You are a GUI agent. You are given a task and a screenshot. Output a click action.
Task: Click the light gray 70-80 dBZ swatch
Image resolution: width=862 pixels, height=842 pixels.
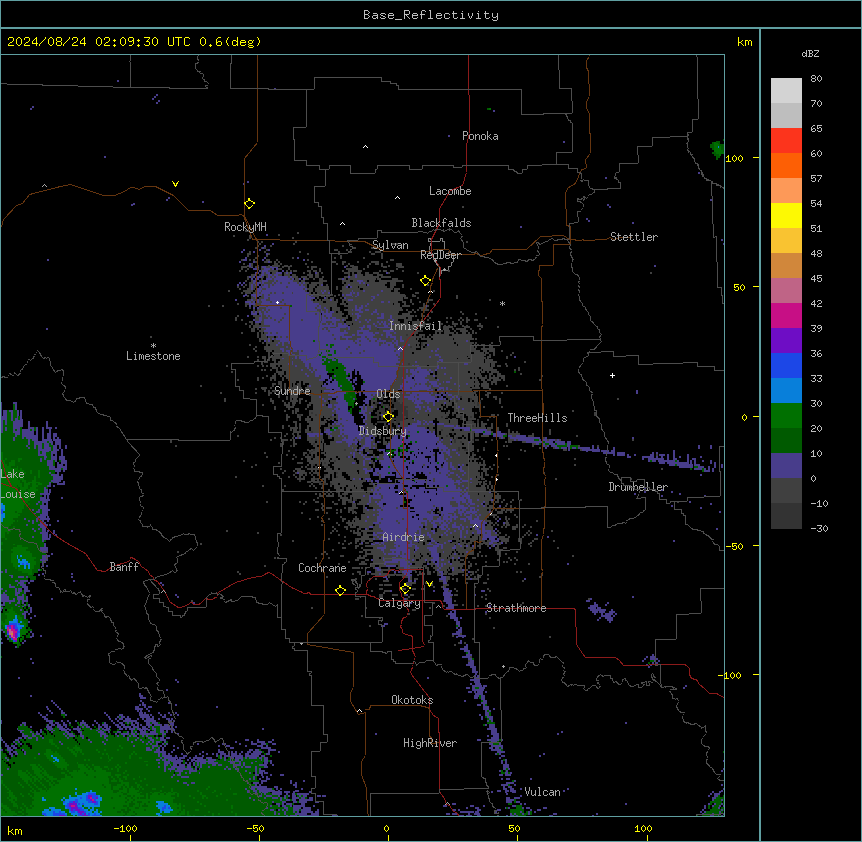[786, 91]
